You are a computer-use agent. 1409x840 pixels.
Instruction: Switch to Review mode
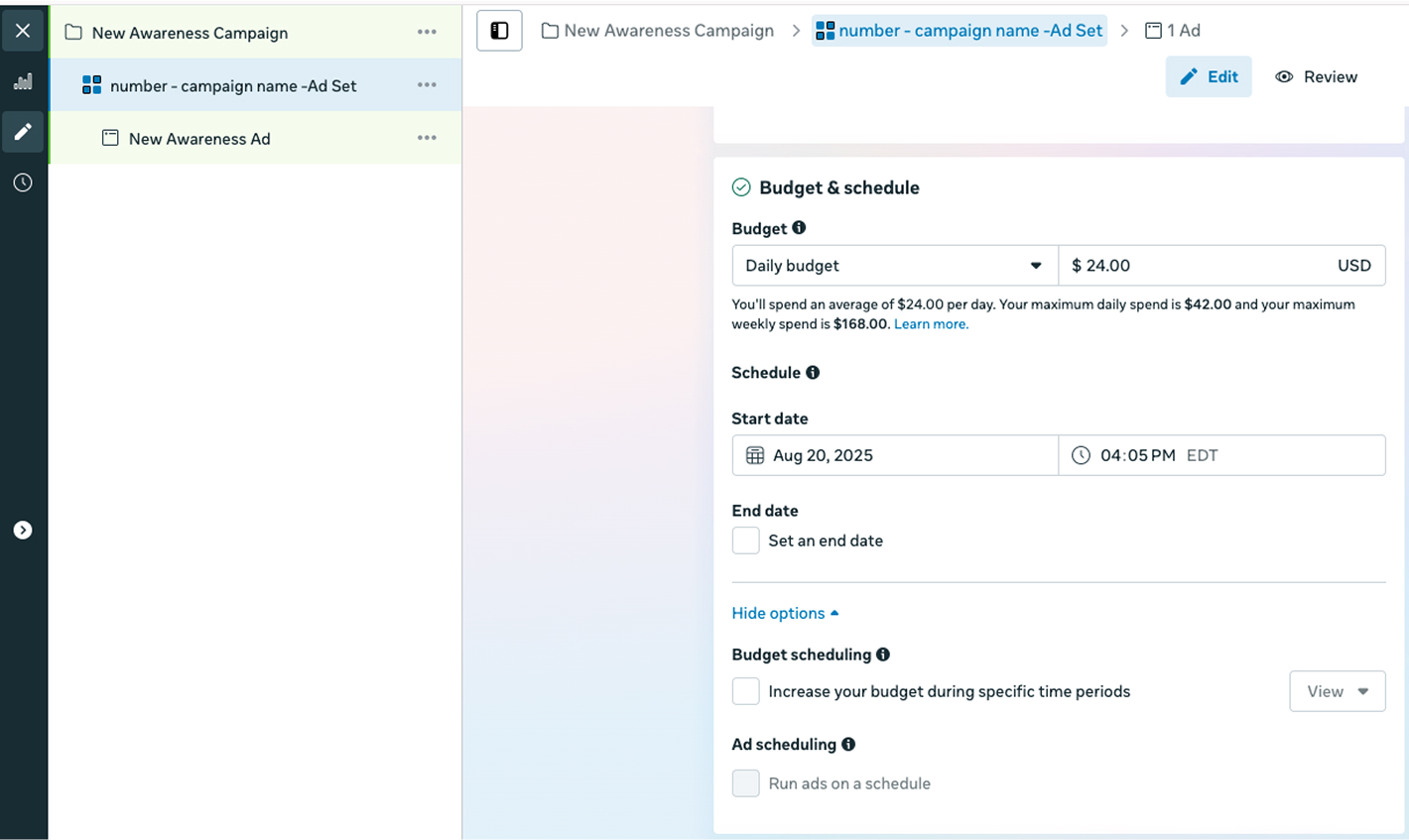(1316, 77)
